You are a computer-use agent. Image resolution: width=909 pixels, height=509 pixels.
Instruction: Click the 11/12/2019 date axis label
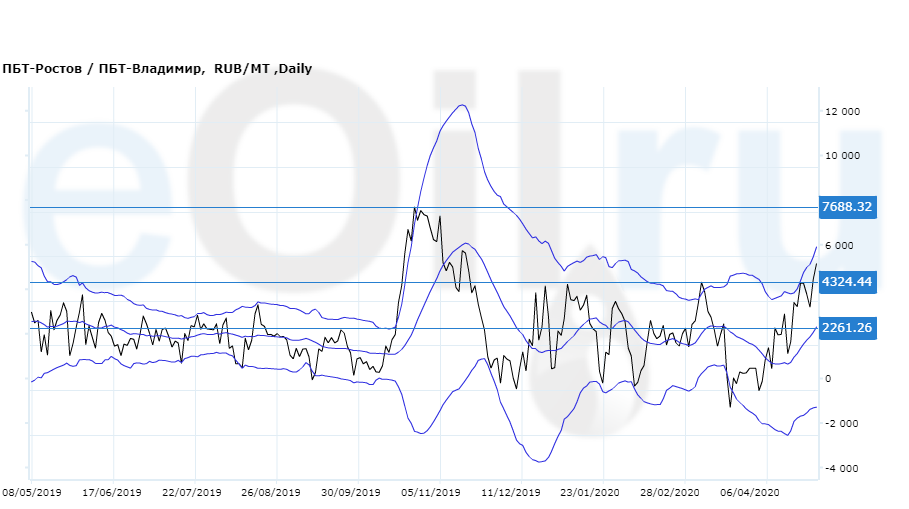coord(510,493)
